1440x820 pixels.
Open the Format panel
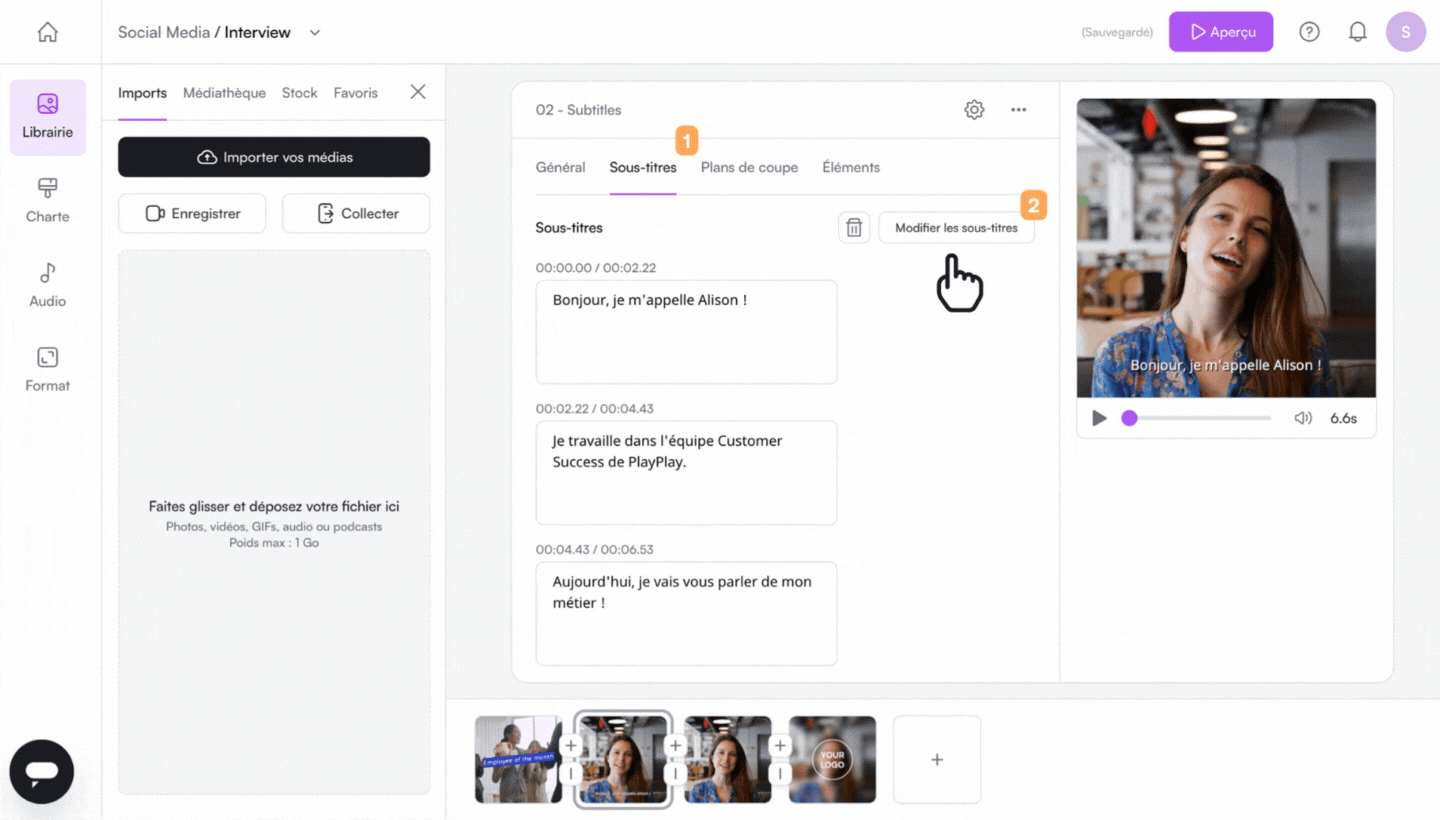point(47,370)
